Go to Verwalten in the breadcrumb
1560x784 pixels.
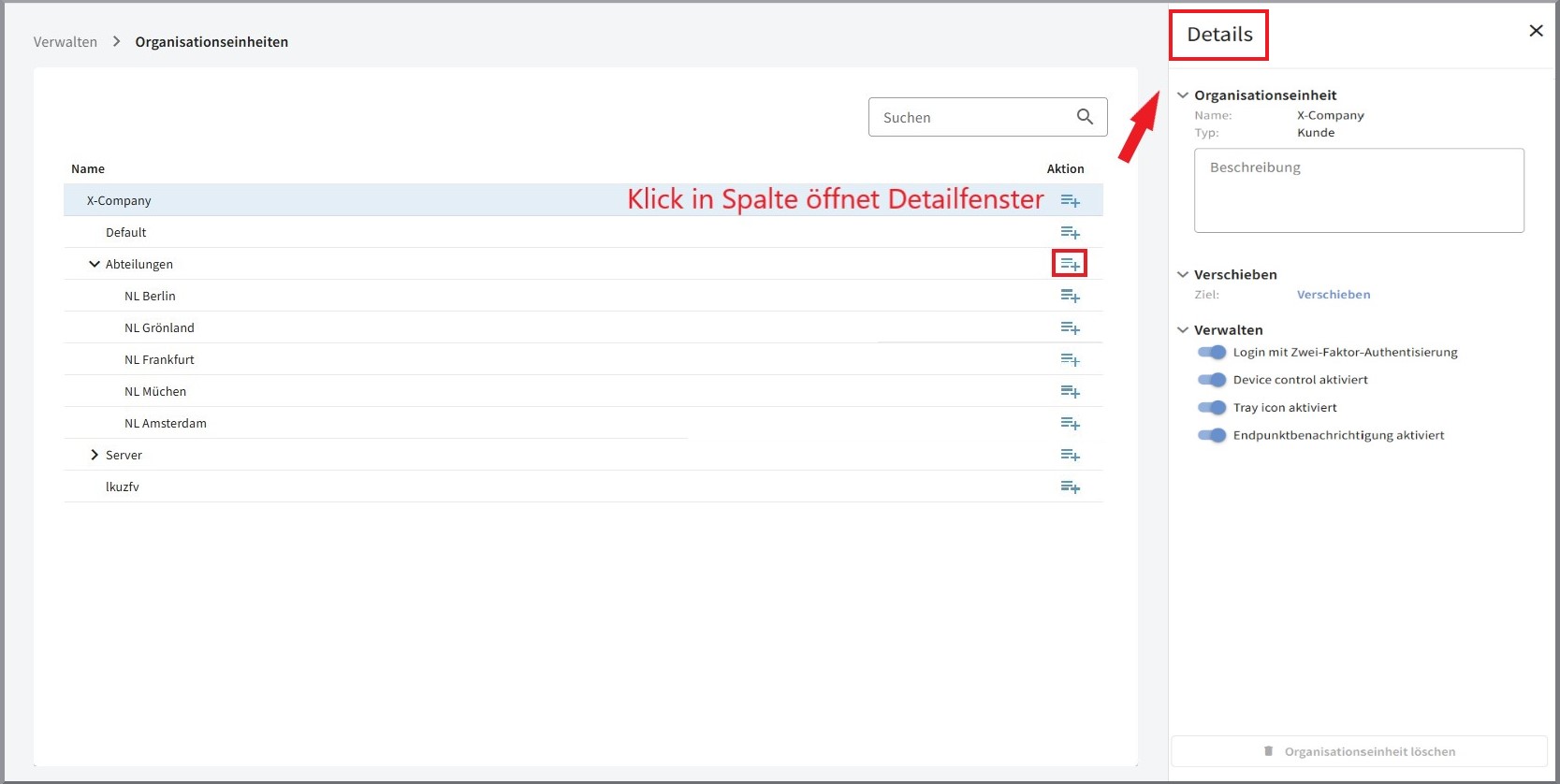(66, 42)
